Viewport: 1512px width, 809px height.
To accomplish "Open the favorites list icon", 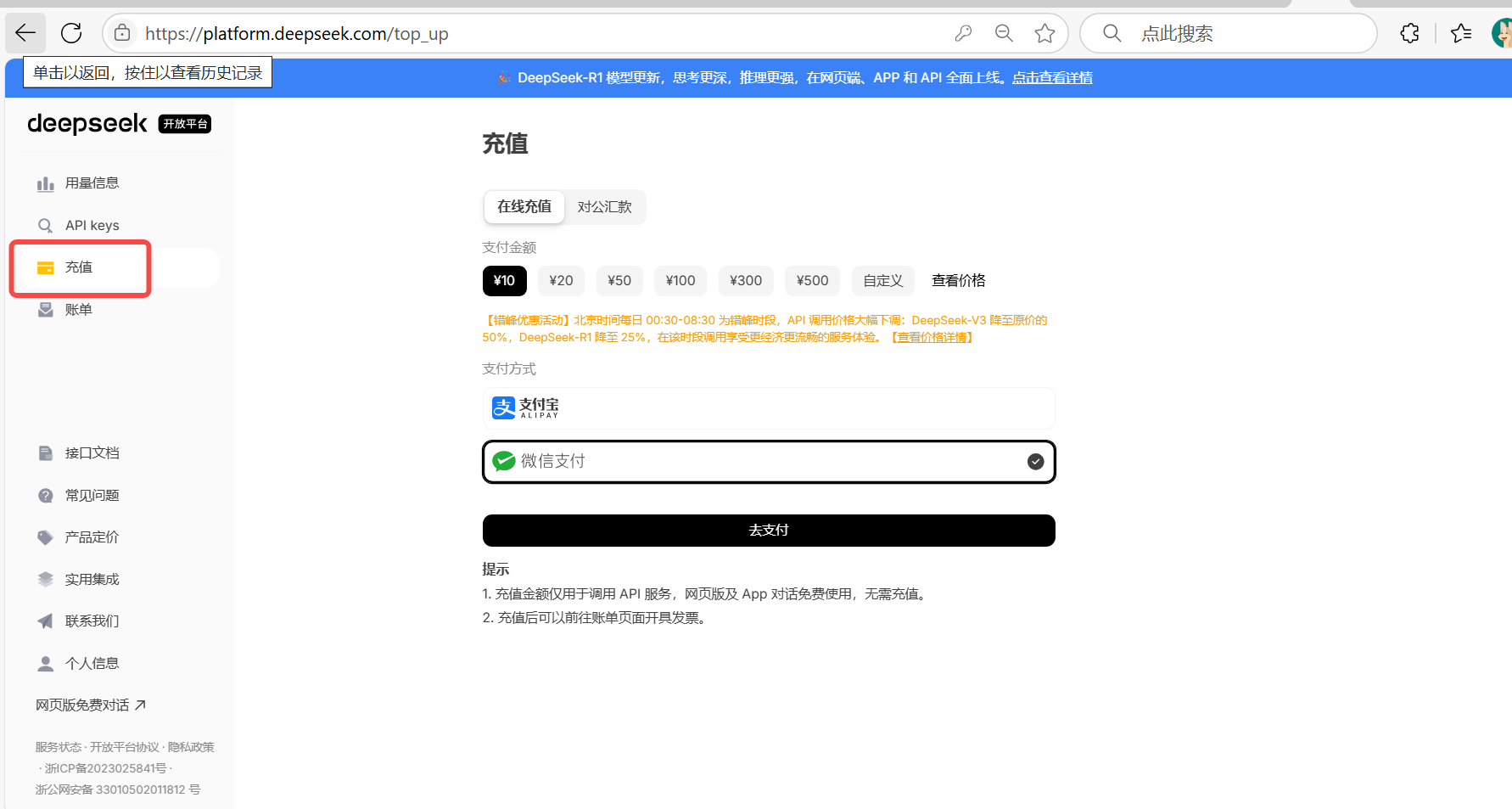I will coord(1461,33).
